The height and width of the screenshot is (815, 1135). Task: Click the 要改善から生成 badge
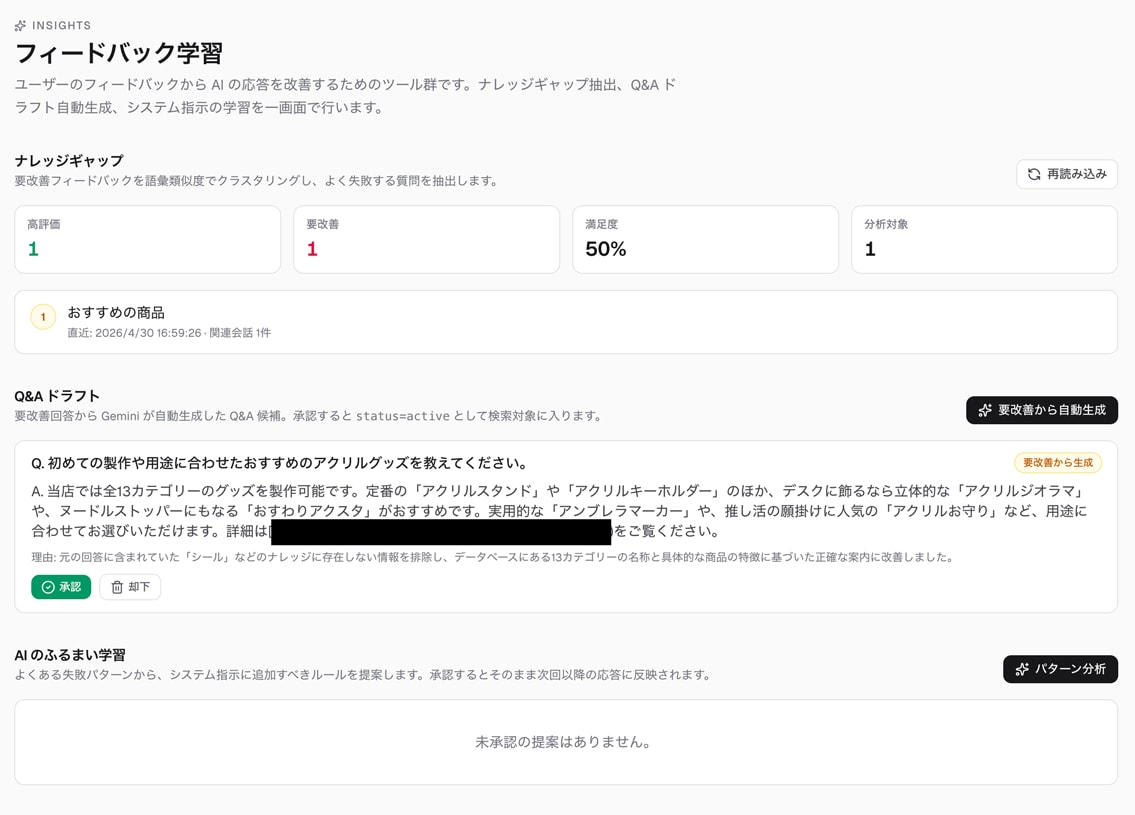coord(1058,463)
